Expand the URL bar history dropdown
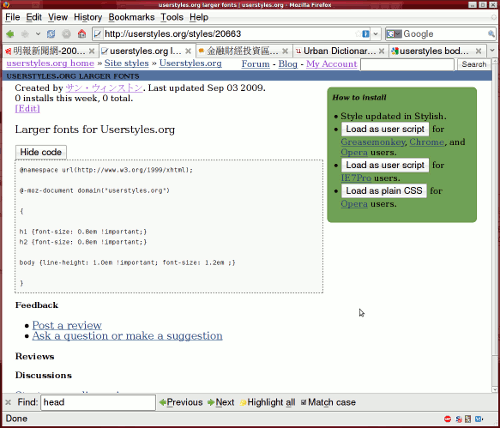 [x=376, y=34]
